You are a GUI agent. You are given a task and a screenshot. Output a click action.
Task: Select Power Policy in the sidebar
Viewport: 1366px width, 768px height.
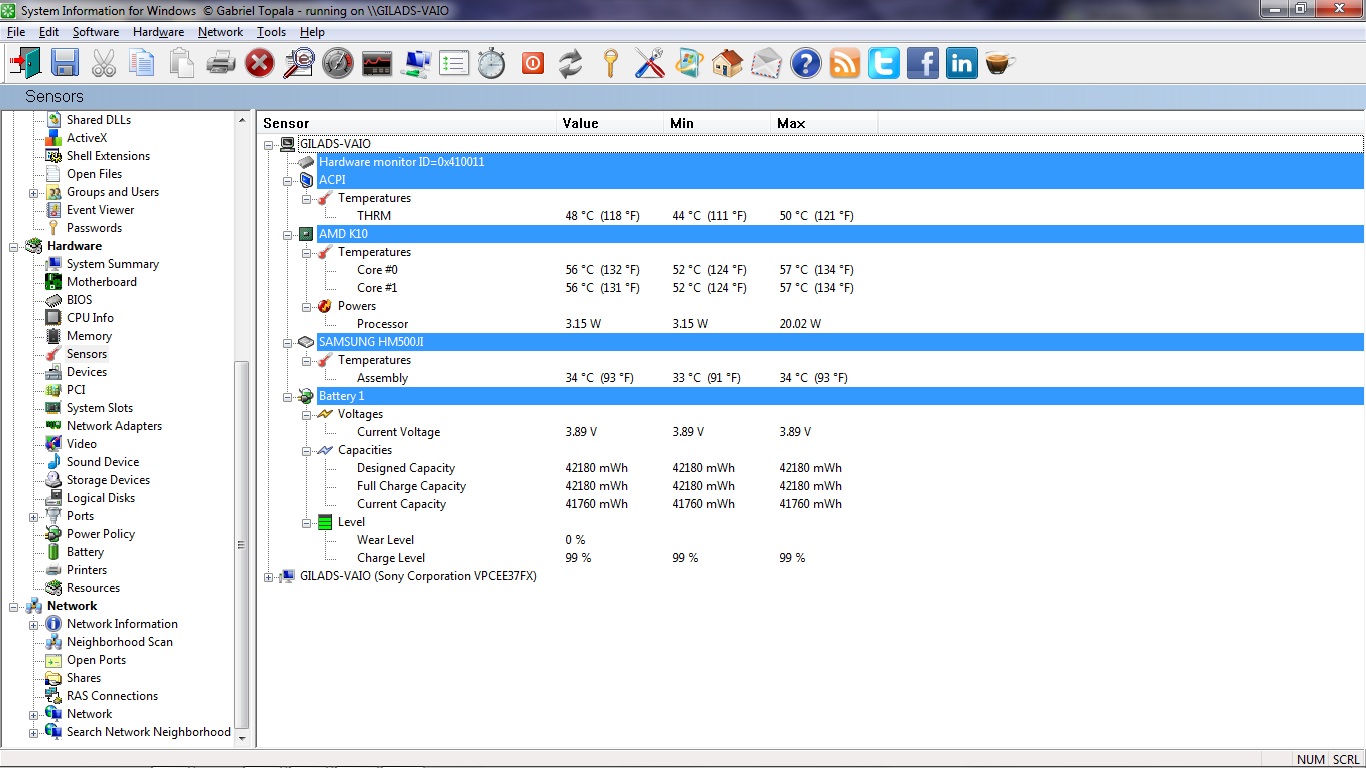coord(100,534)
